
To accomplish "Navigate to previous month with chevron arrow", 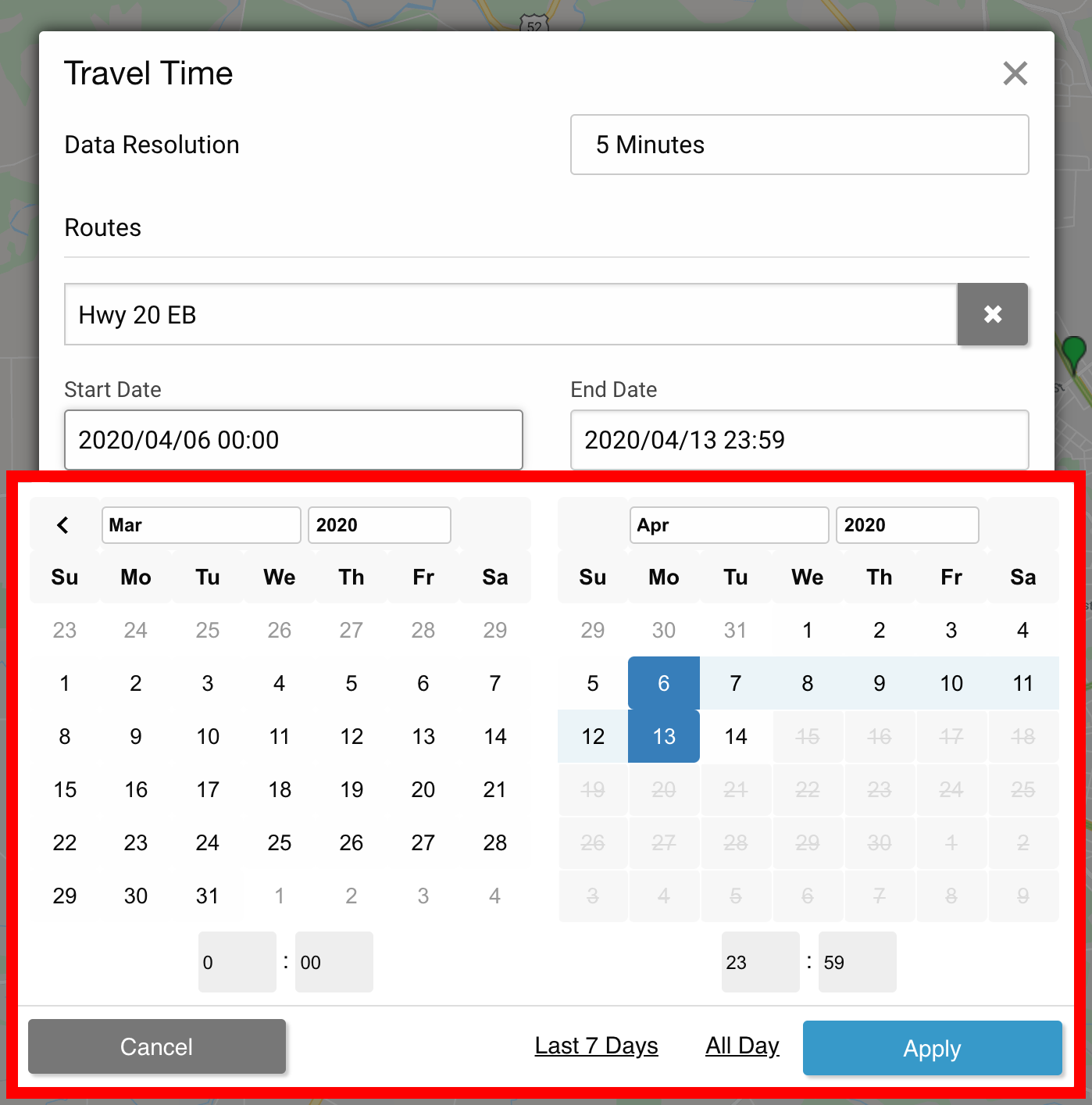I will pos(62,524).
